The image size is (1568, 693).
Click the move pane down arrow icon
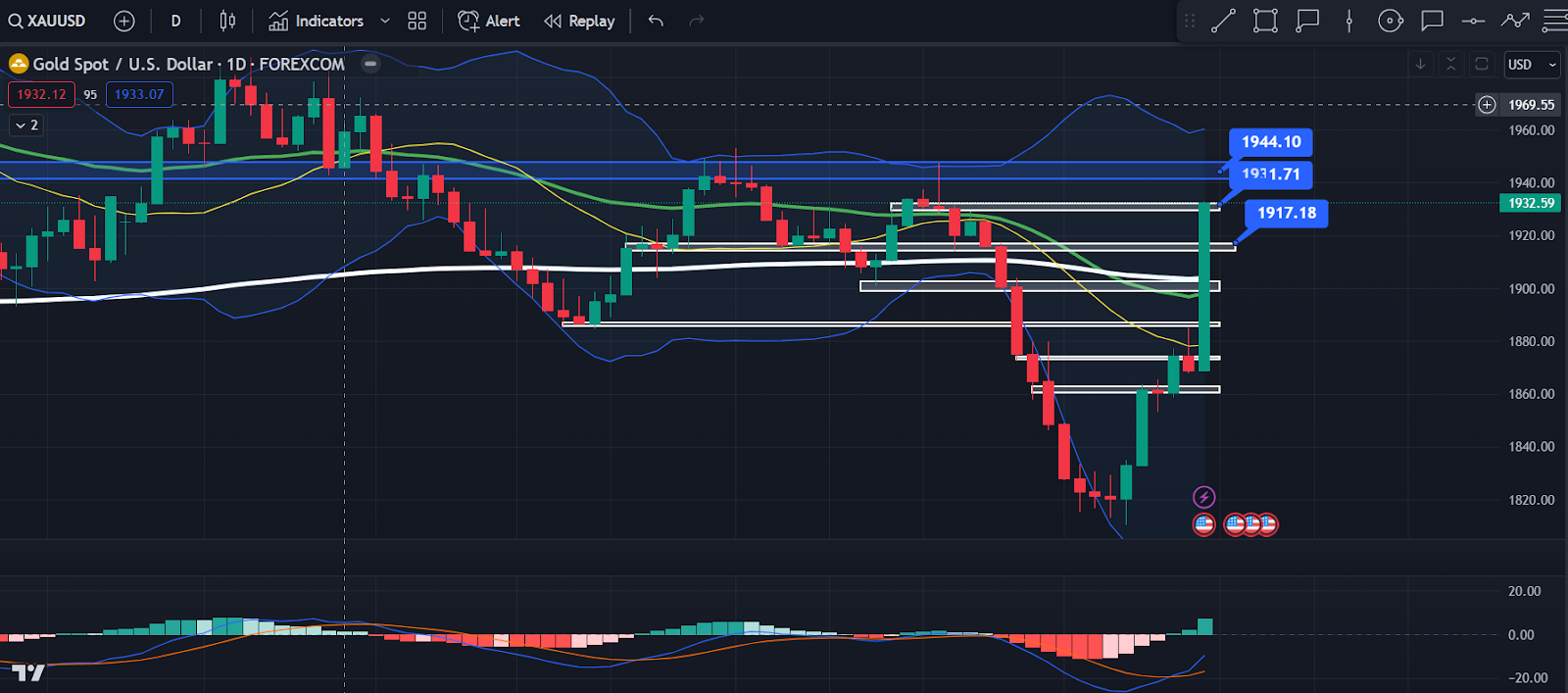point(1420,64)
